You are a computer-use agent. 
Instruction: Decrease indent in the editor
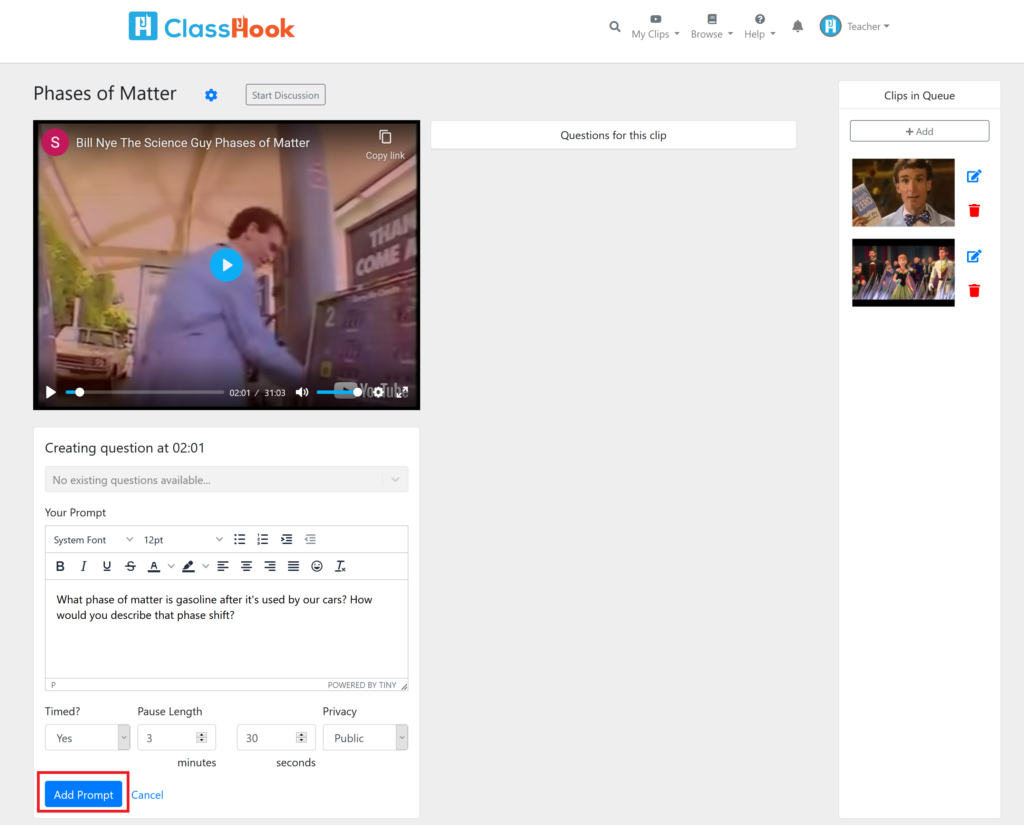pyautogui.click(x=310, y=540)
